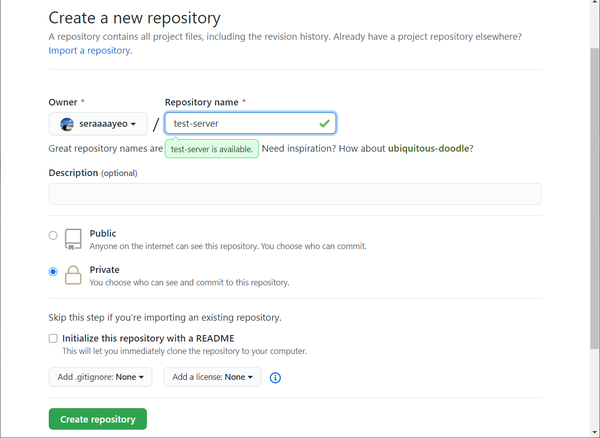Click the Create repository button
Image resolution: width=600 pixels, height=438 pixels.
tap(98, 419)
